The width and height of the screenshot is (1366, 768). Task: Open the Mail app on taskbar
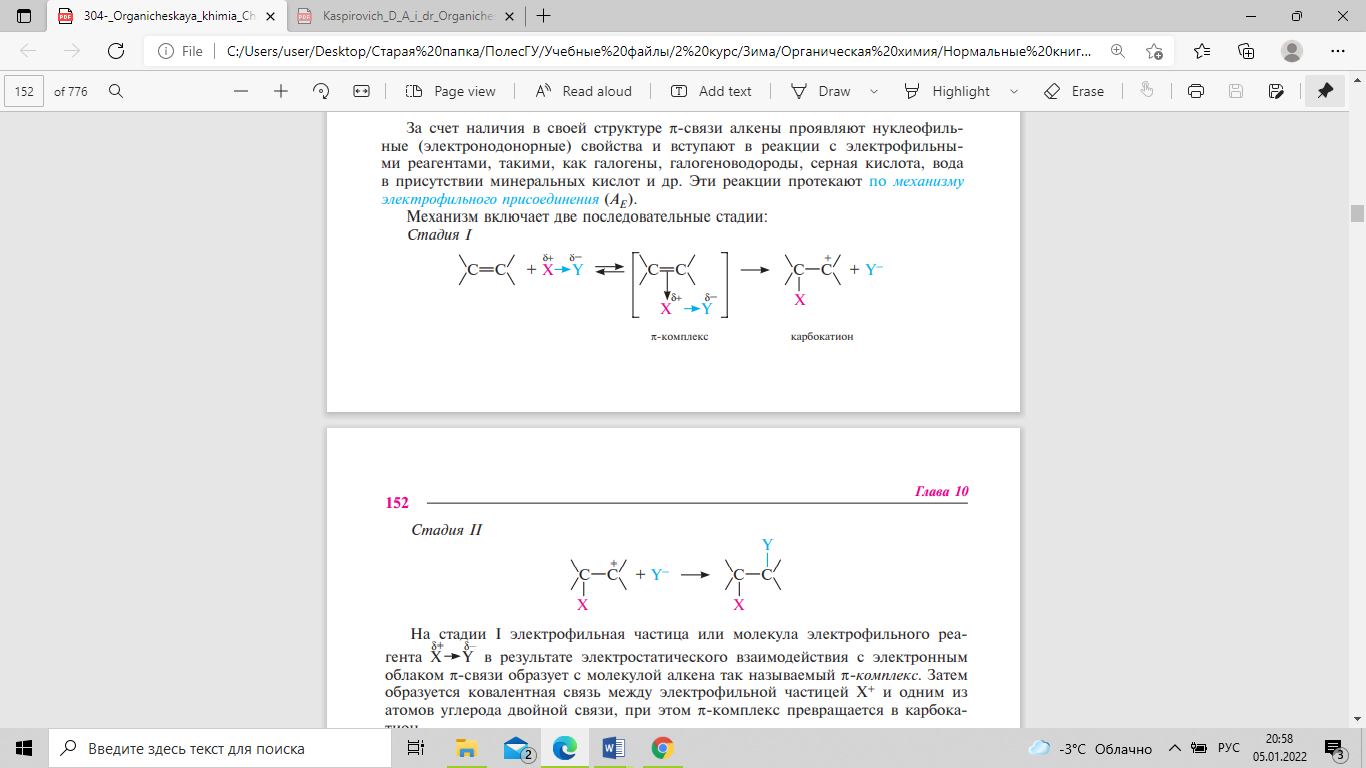click(516, 748)
